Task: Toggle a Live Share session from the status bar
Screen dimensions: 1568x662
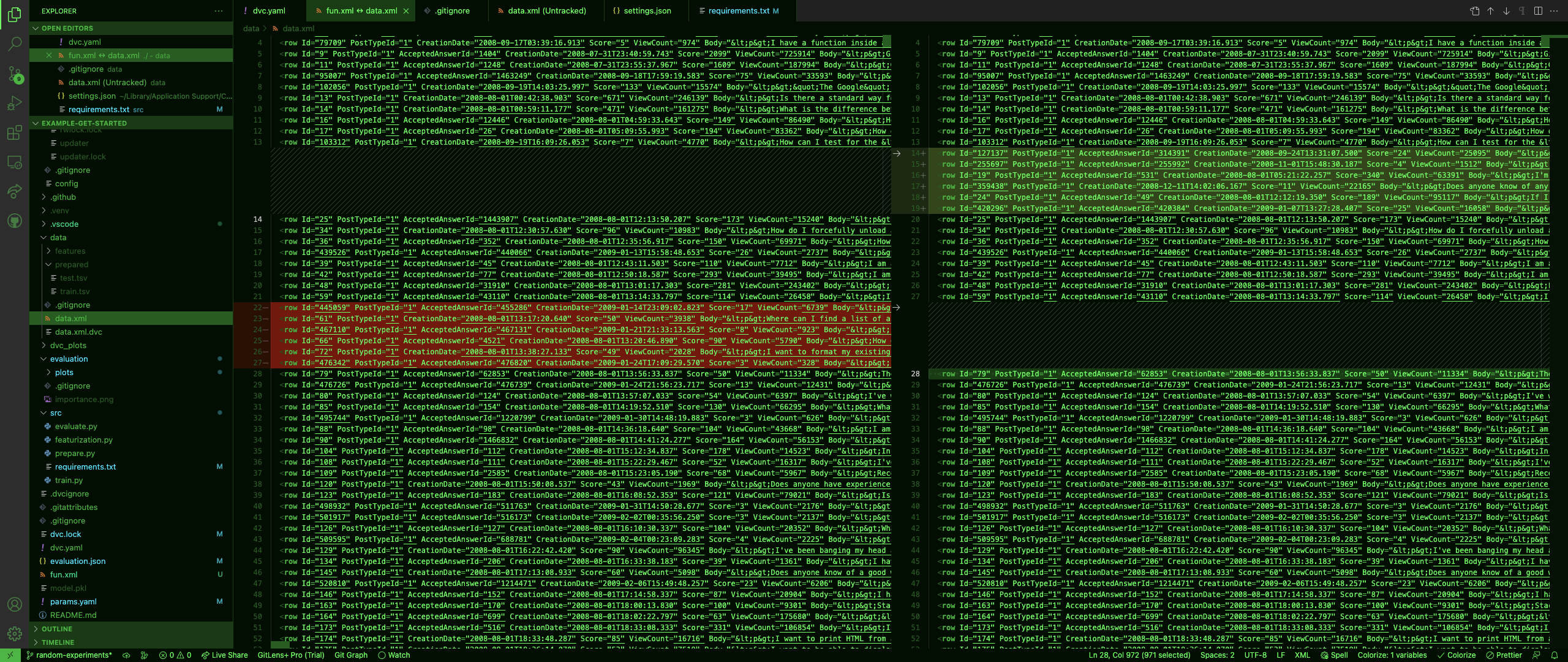Action: click(223, 655)
